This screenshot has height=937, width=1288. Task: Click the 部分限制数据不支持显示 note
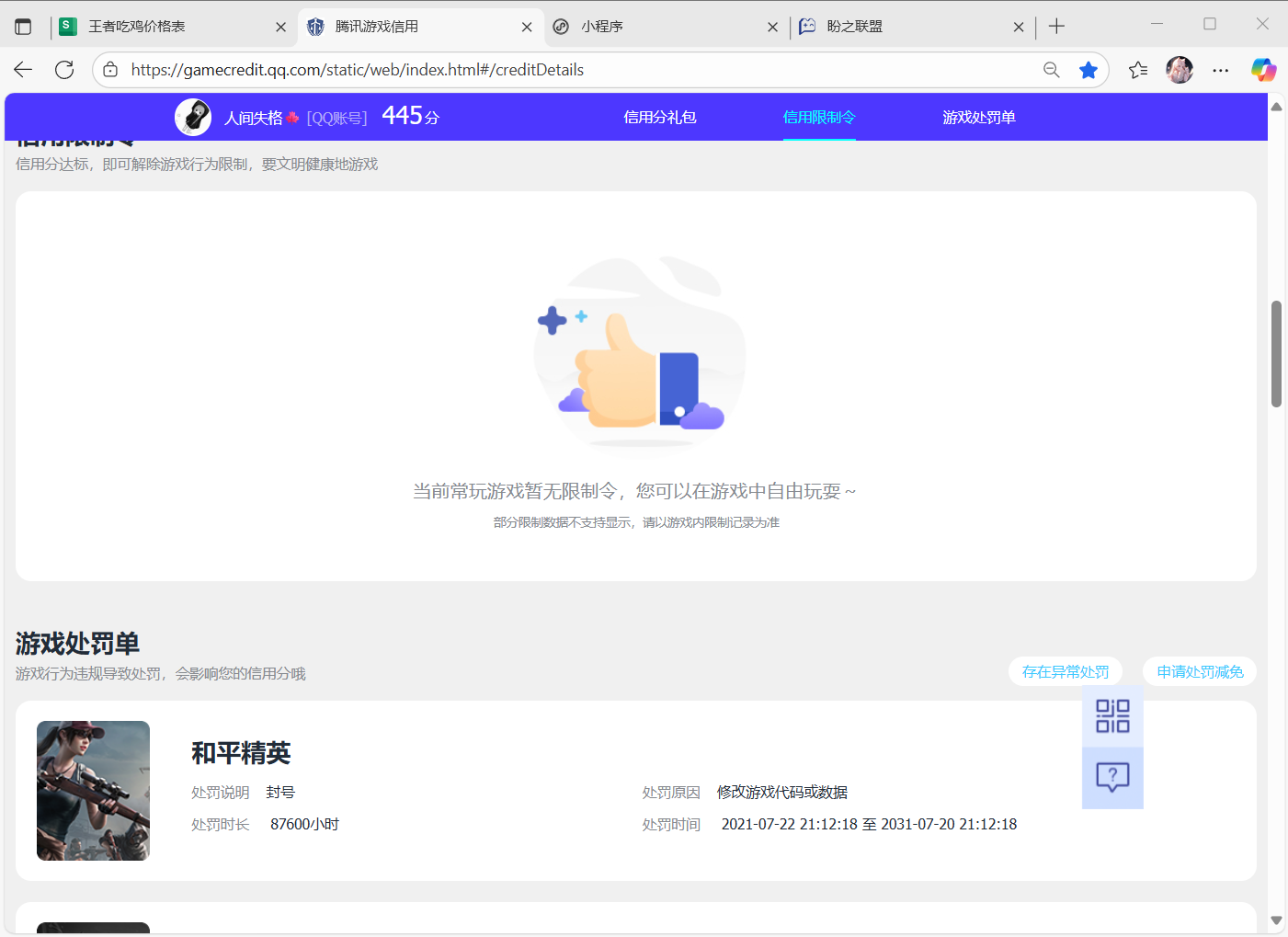tap(636, 522)
